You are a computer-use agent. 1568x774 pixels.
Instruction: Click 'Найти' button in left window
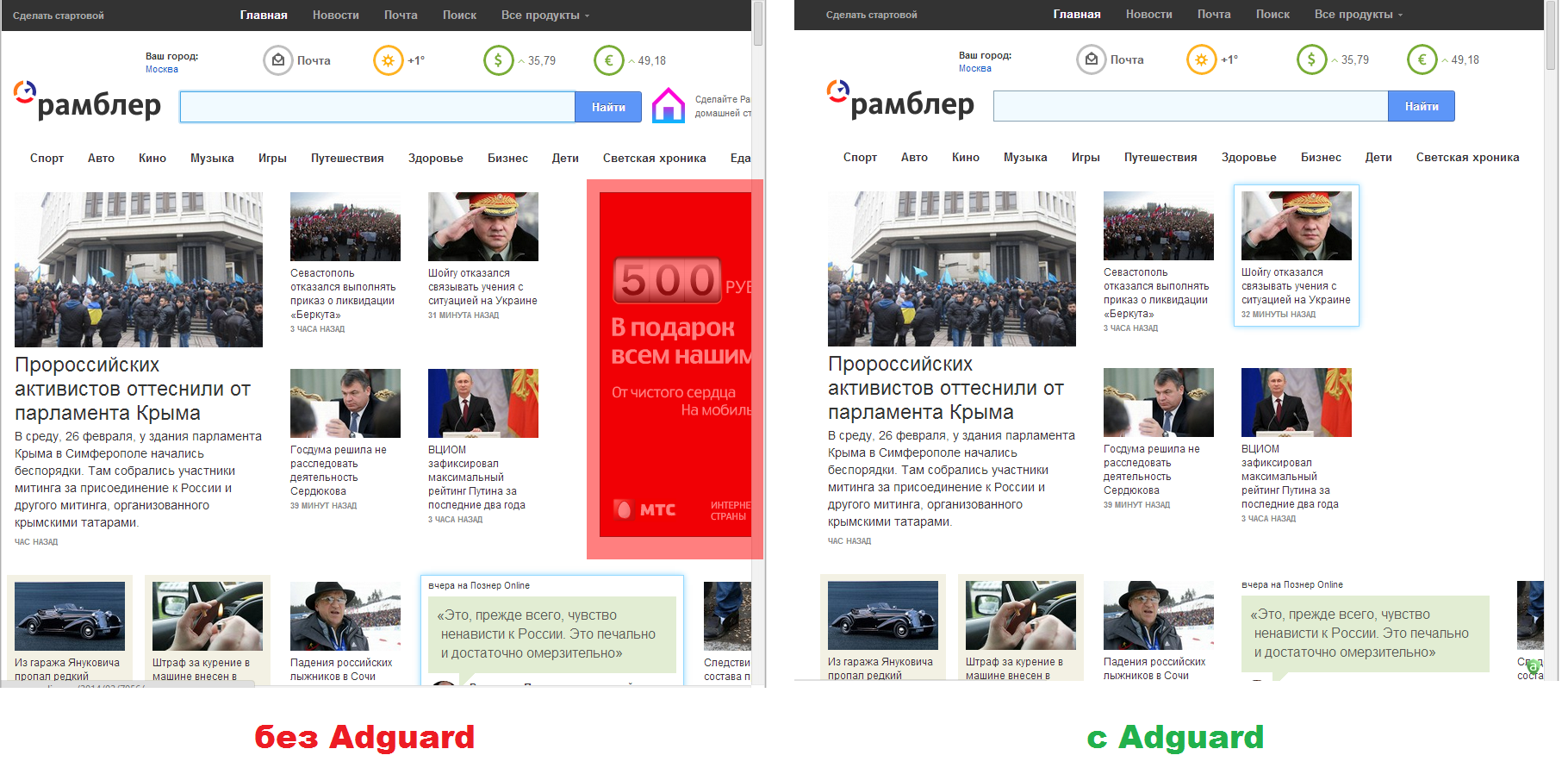pos(608,107)
